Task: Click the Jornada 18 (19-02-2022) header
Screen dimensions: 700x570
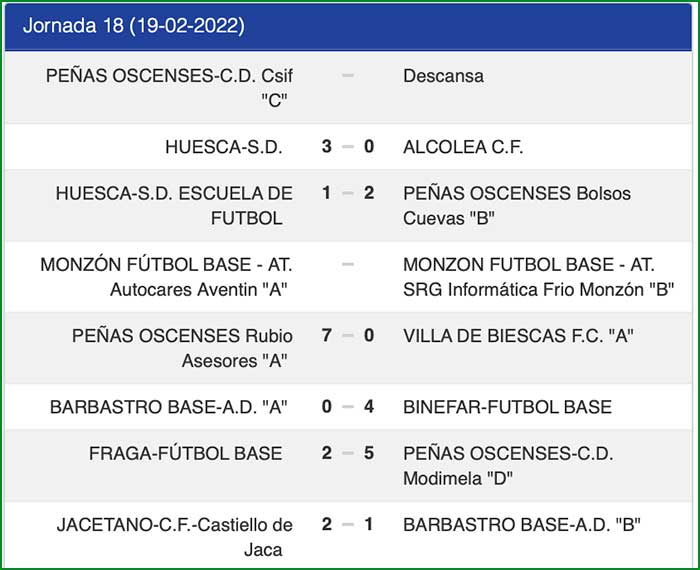Action: (x=133, y=26)
